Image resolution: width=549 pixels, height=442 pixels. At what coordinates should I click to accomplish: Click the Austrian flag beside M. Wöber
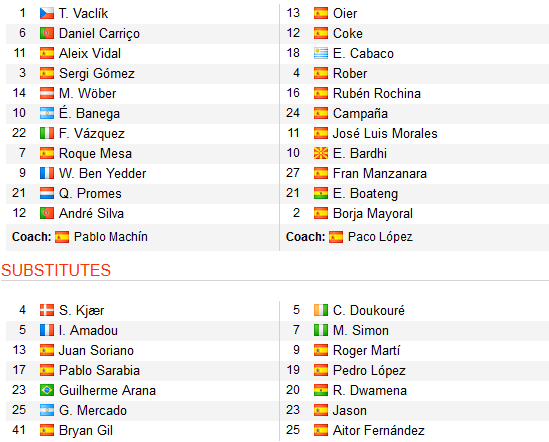[x=47, y=93]
